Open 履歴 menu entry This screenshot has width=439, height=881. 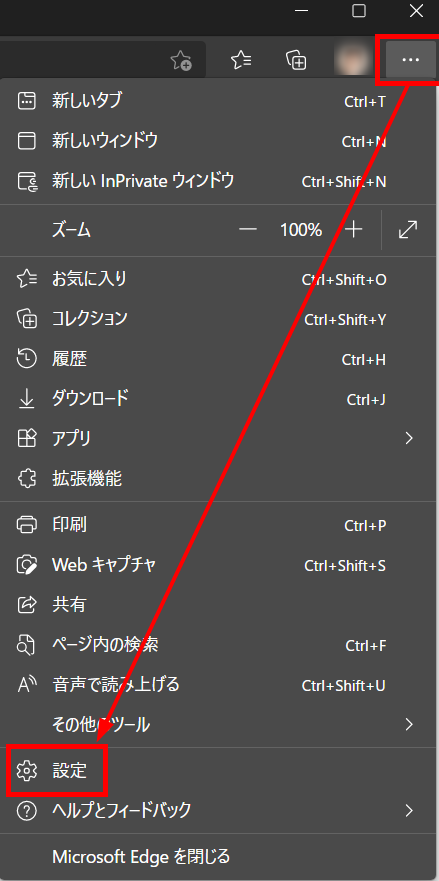pos(219,359)
